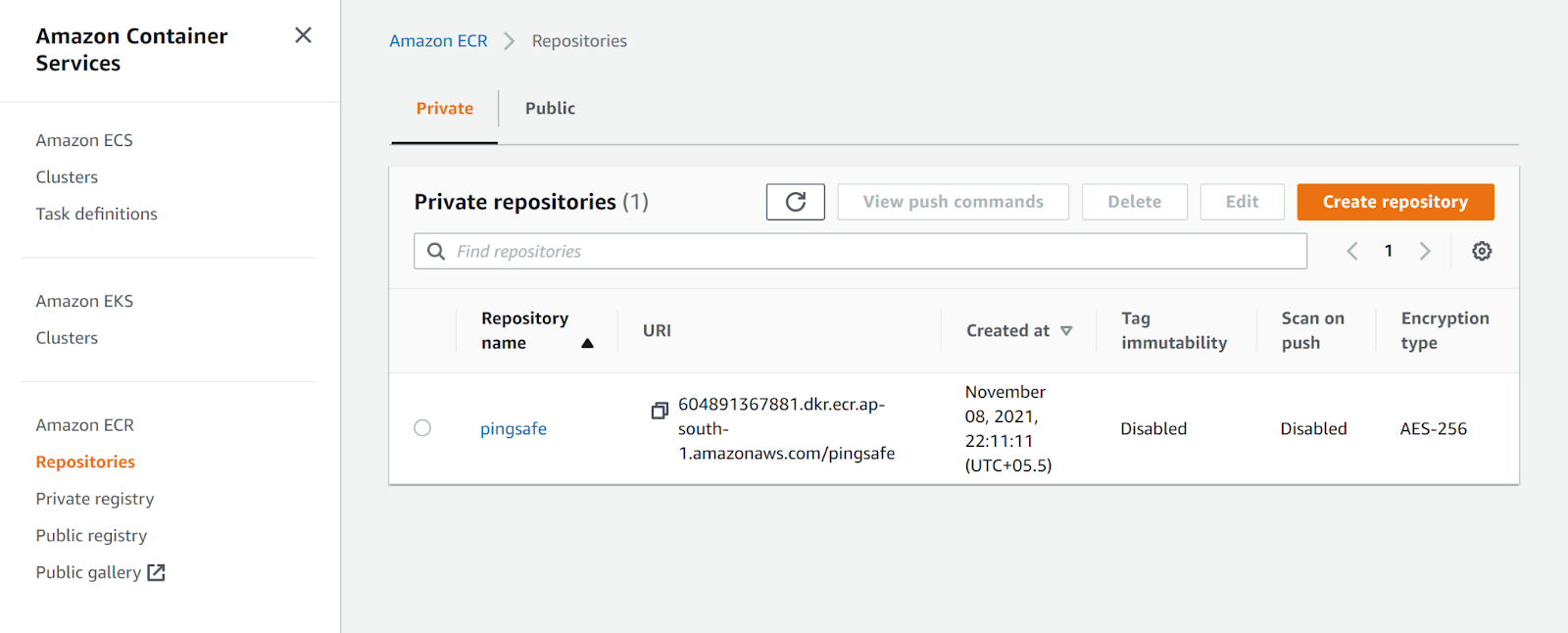Open Public gallery external link

pos(100,572)
